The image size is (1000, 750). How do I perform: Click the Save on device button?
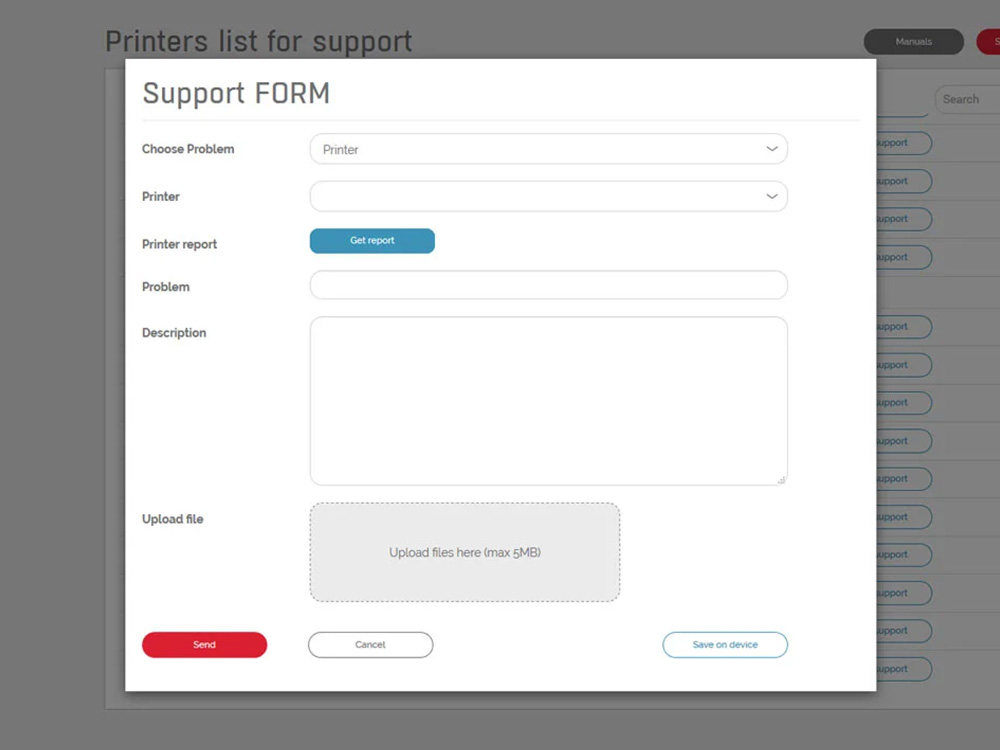pos(725,645)
